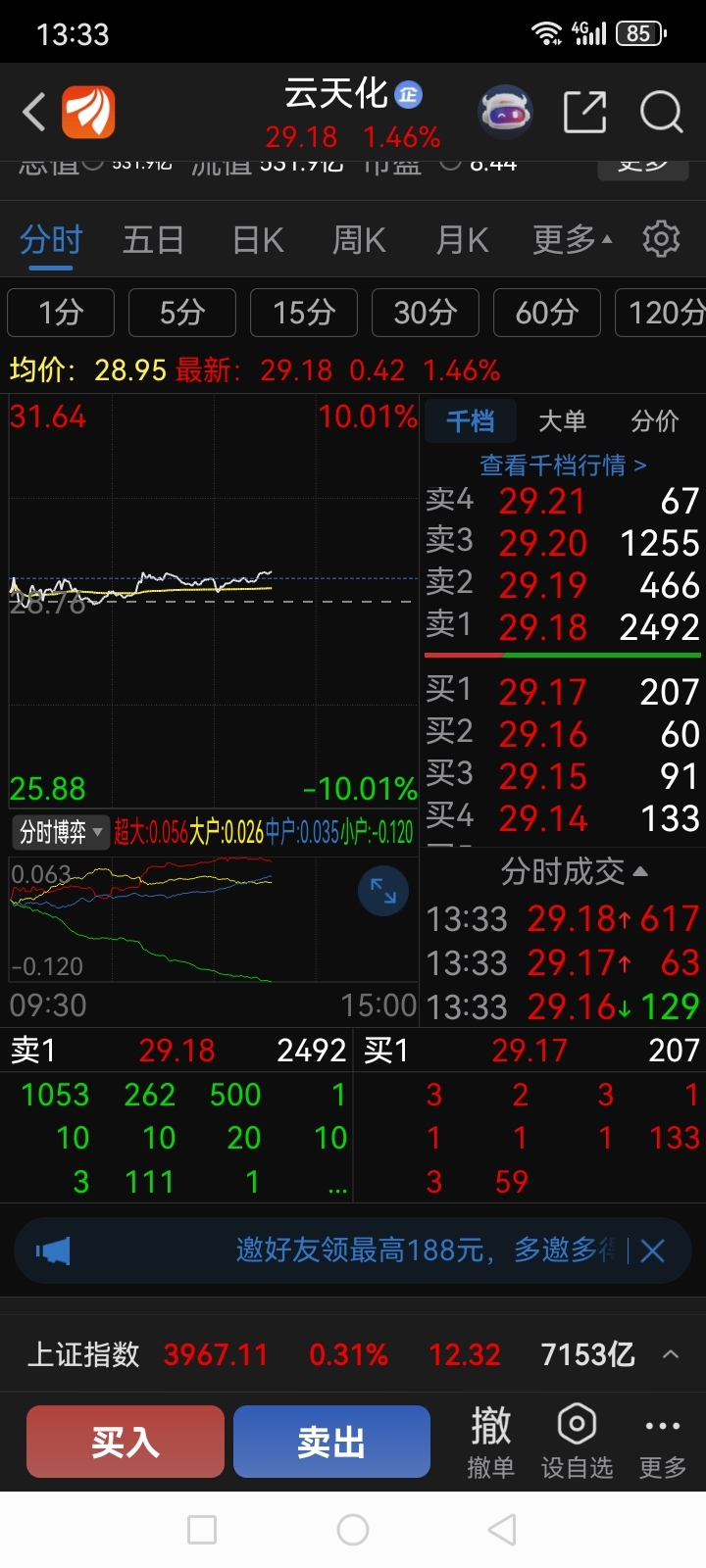Image resolution: width=706 pixels, height=1568 pixels.
Task: Tap the 卖4 price 29.21 order row
Action: click(x=563, y=501)
